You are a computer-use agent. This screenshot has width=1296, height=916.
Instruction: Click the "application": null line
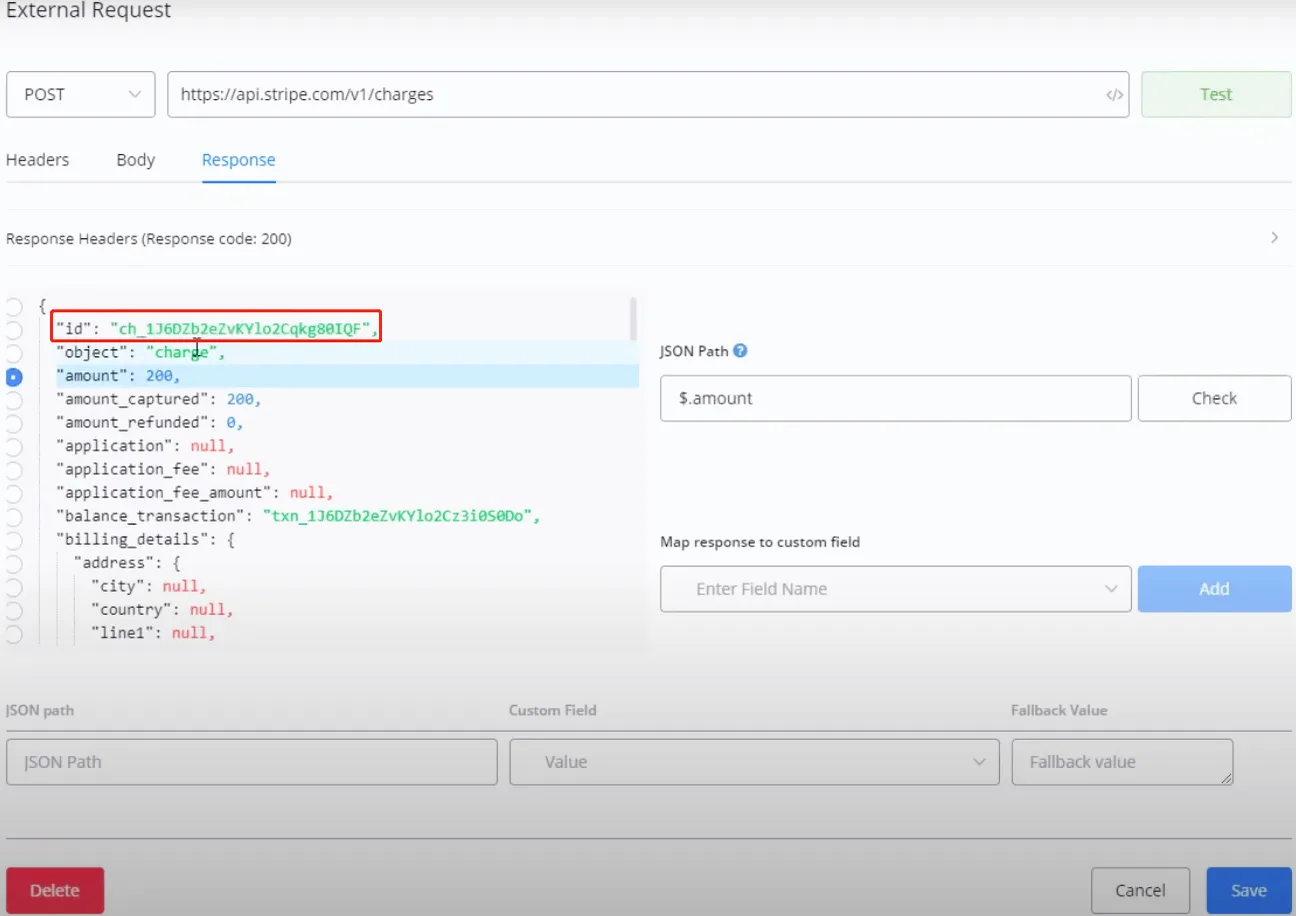tap(146, 446)
